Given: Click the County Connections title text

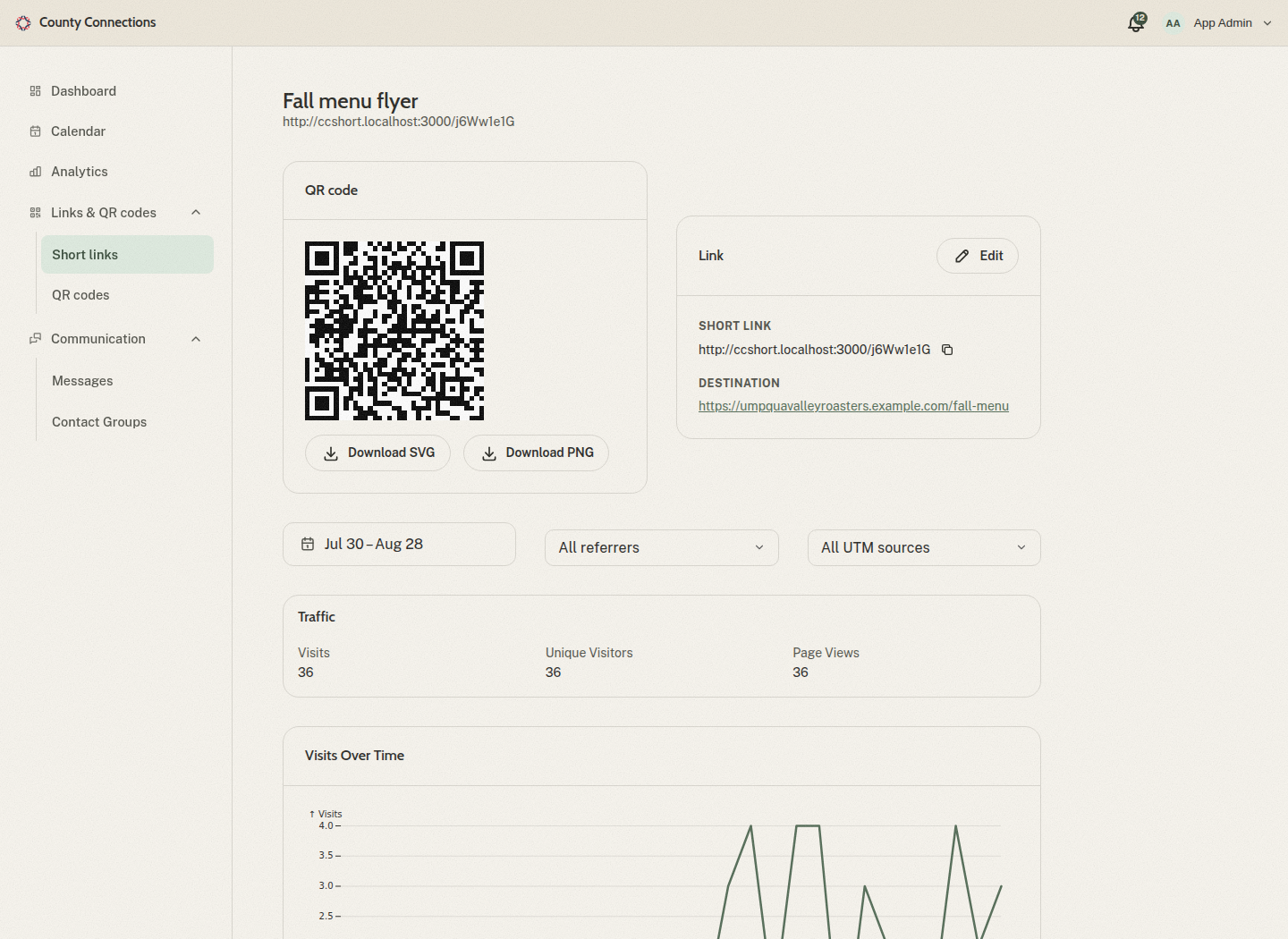Looking at the screenshot, I should (97, 22).
